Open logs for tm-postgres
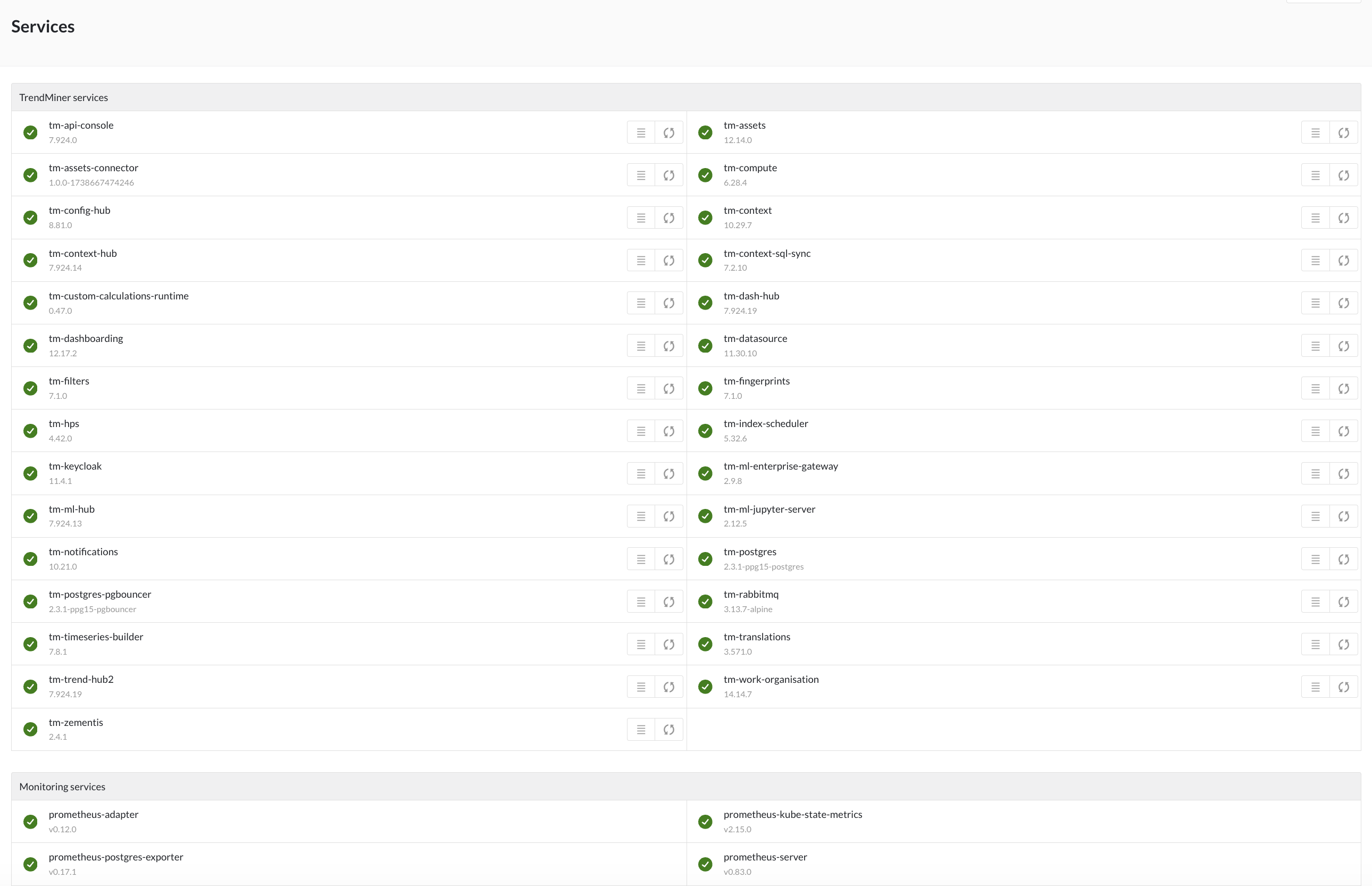The image size is (1372, 886). click(1315, 559)
